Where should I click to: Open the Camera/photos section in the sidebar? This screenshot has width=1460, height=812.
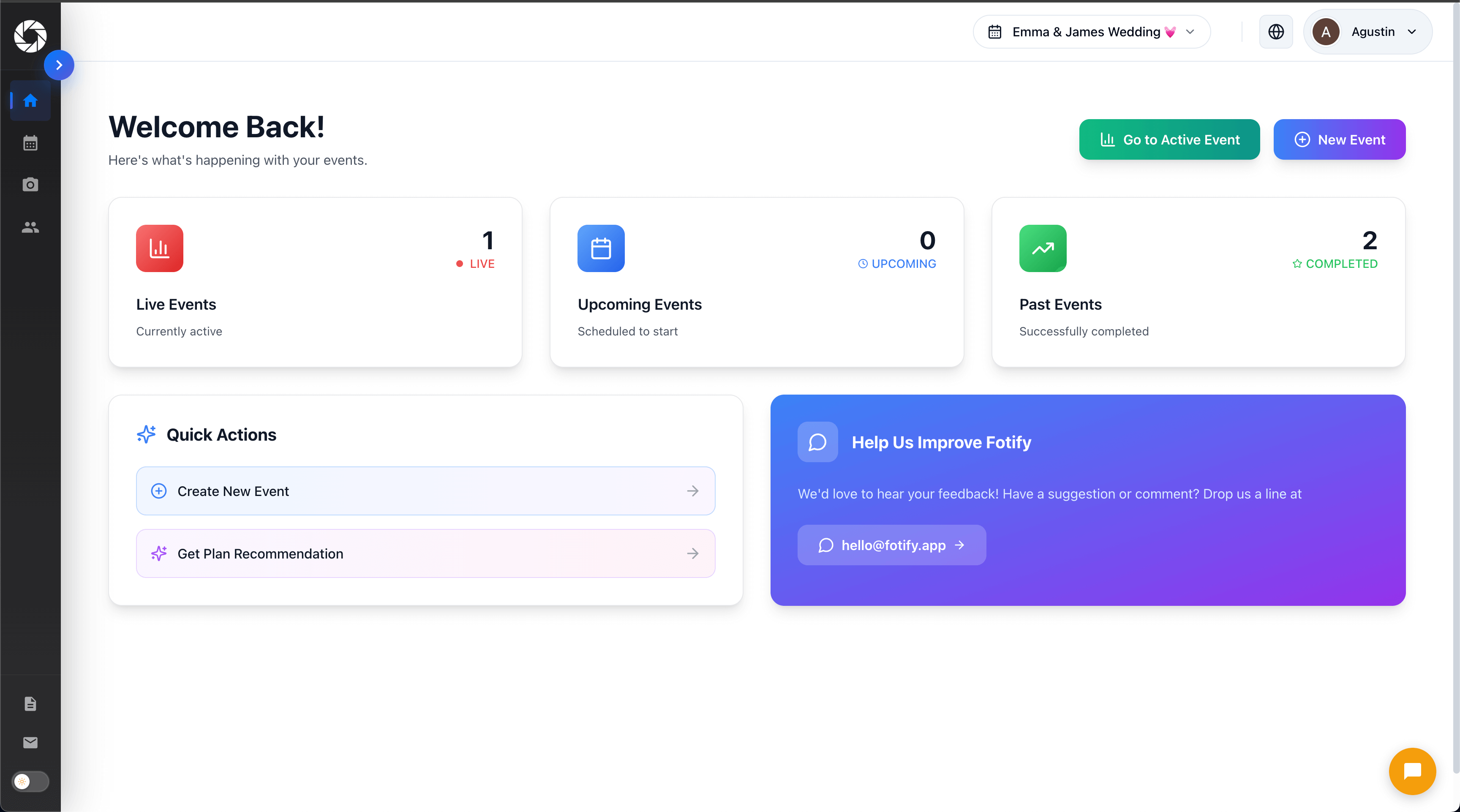pyautogui.click(x=30, y=184)
